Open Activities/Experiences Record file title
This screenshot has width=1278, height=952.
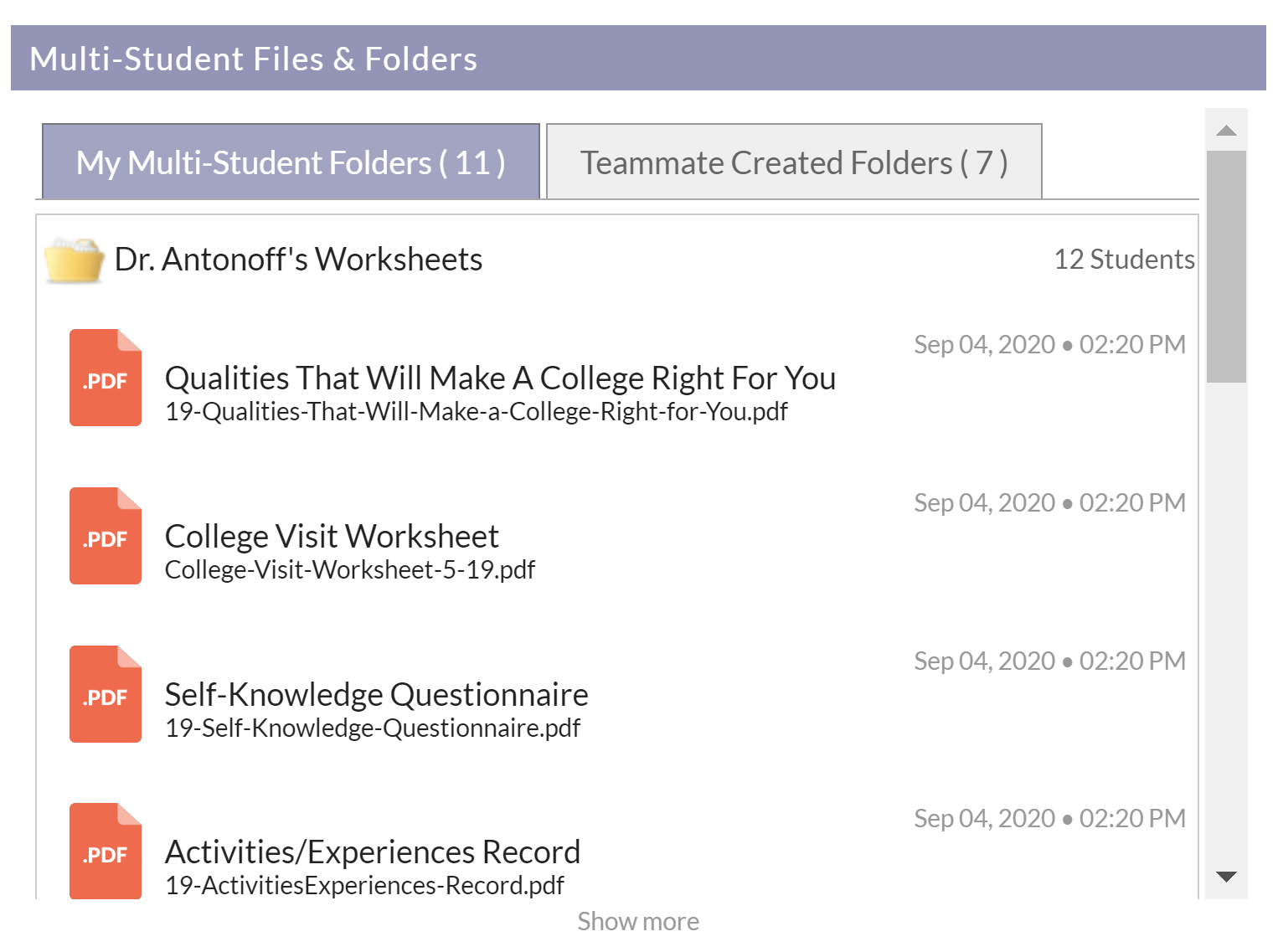coord(373,852)
